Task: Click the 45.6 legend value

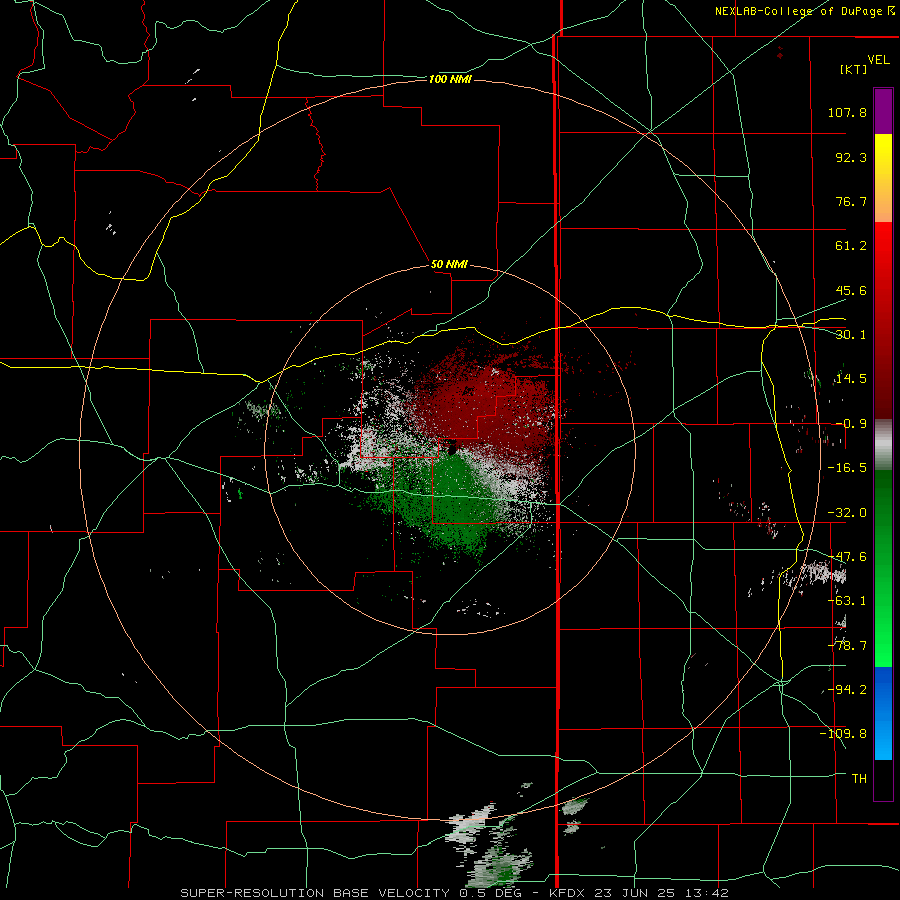Action: 851,290
